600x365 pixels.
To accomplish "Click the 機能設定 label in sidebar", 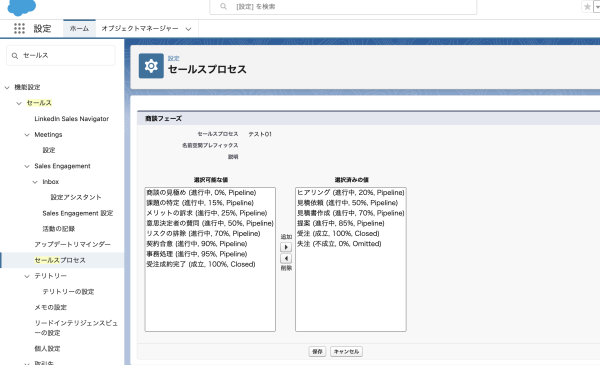I will pos(27,88).
